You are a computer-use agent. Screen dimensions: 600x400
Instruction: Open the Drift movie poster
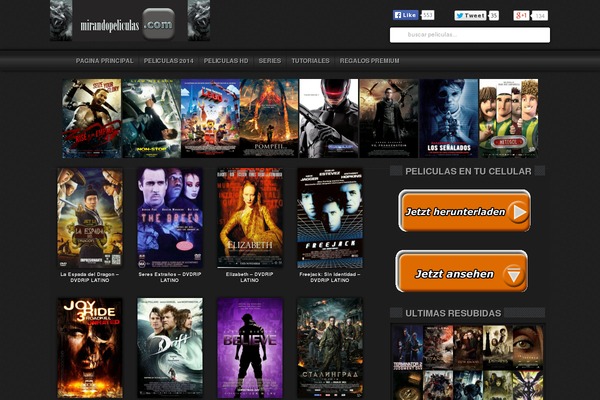(x=170, y=348)
